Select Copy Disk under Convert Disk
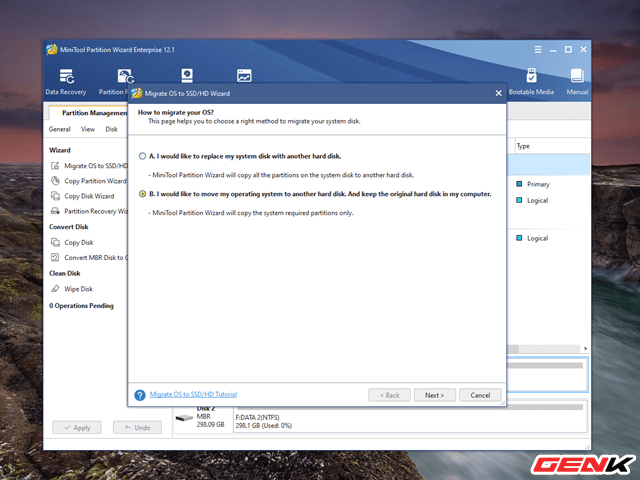 (72, 242)
